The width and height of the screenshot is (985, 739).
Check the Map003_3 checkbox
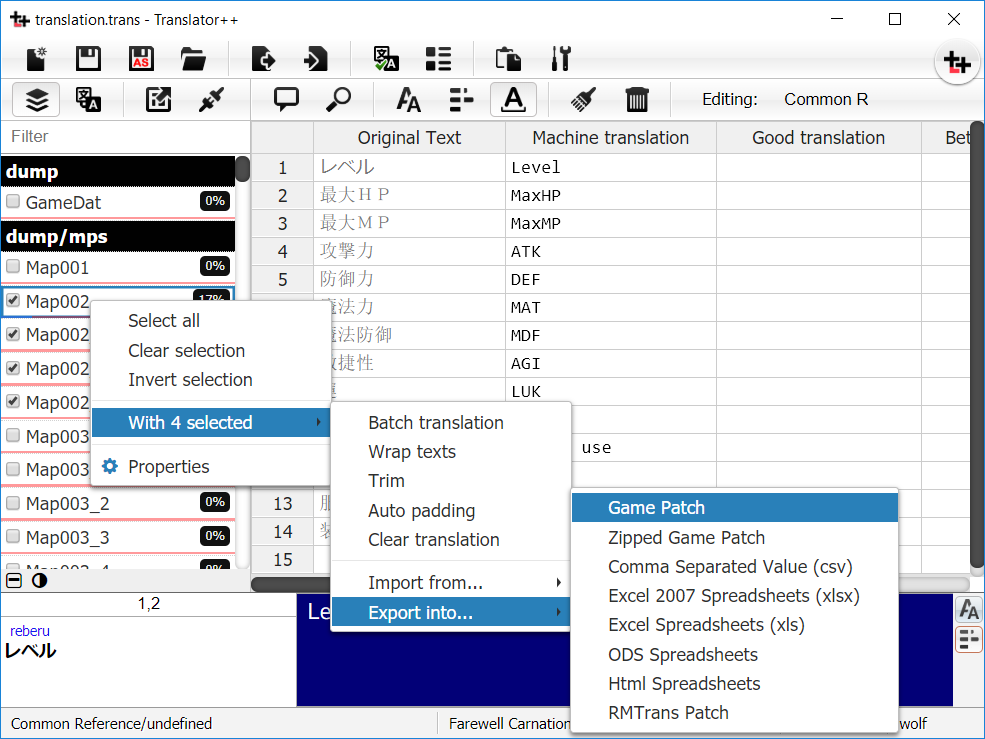13,536
